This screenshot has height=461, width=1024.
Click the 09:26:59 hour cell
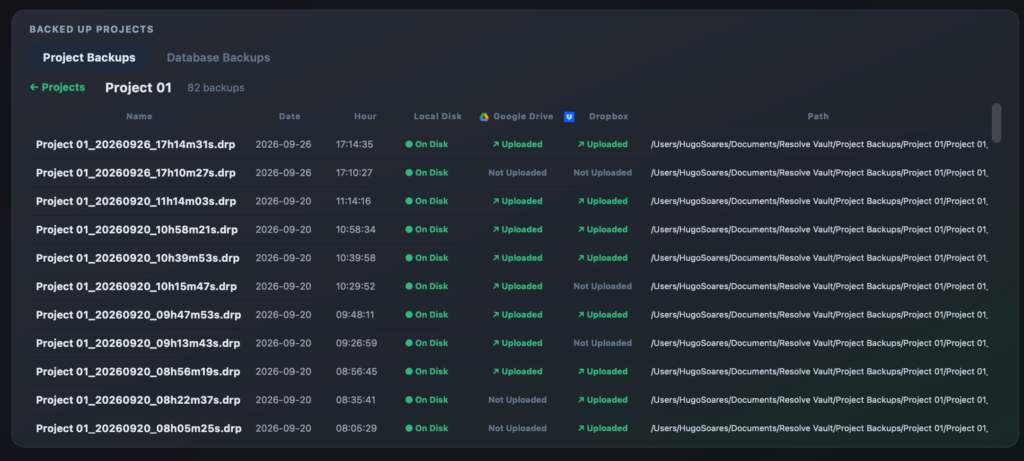tap(356, 343)
